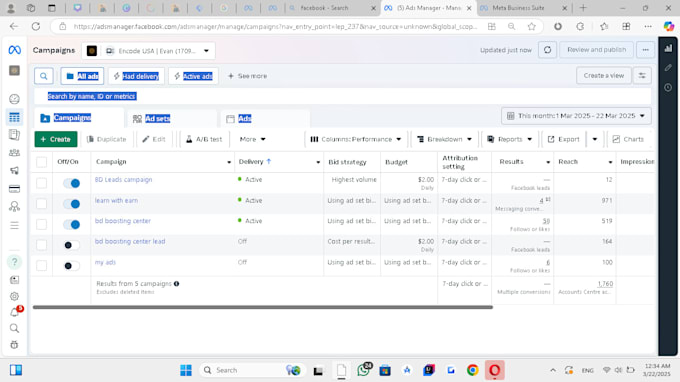Bookmark this page star icon
Image resolution: width=680 pixels, height=382 pixels.
tap(531, 26)
